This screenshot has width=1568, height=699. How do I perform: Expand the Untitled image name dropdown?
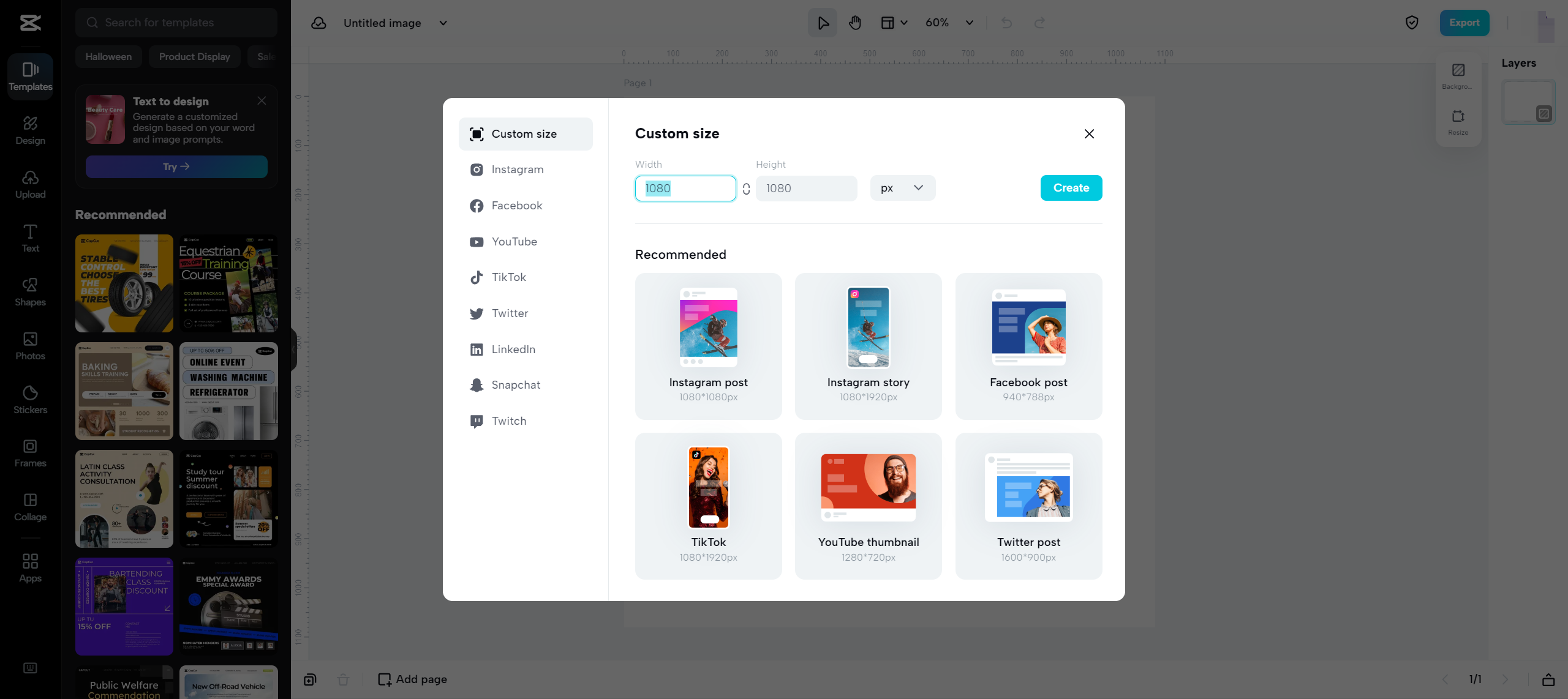tap(443, 23)
